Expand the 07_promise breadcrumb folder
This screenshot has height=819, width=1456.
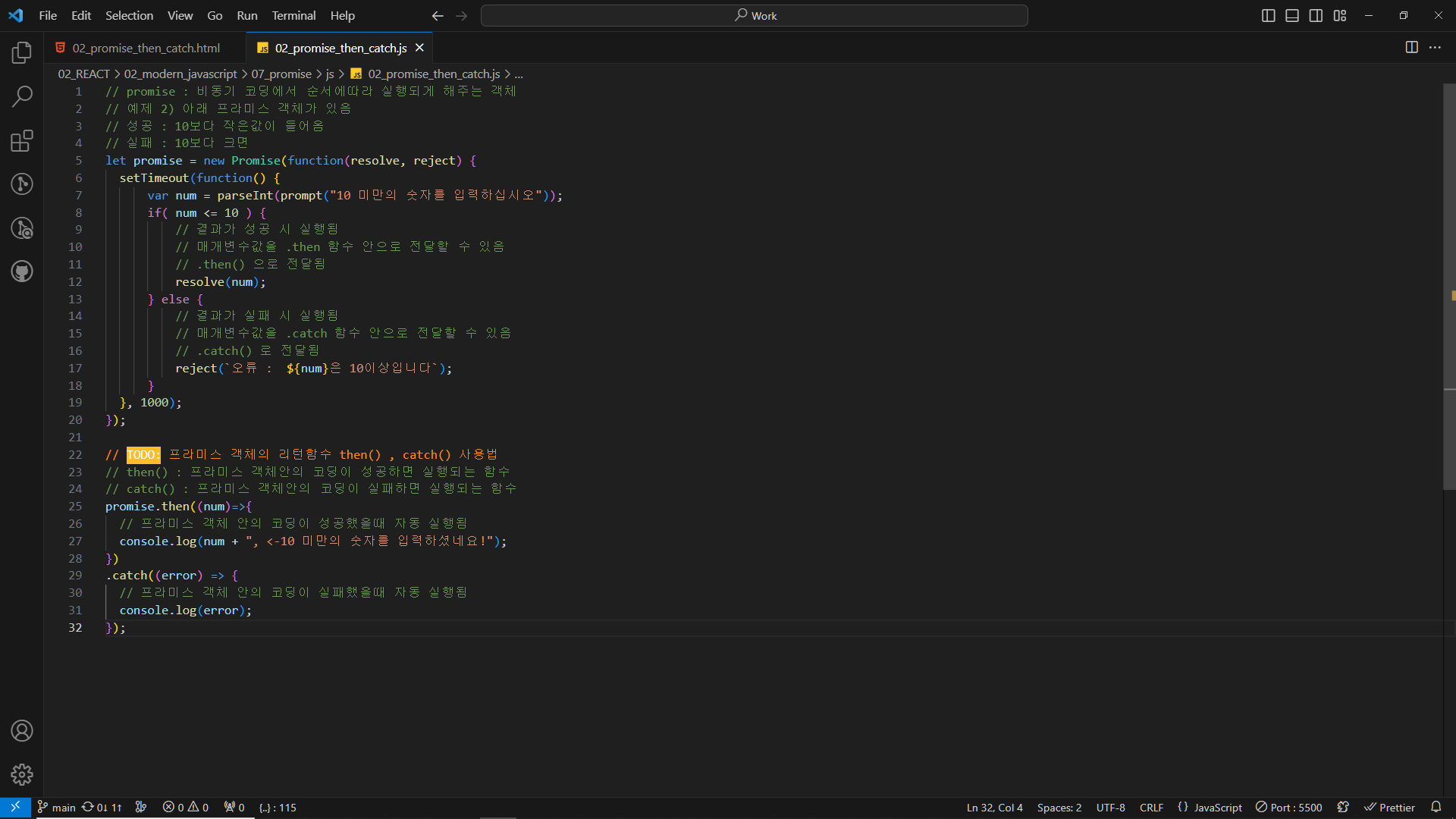coord(281,74)
